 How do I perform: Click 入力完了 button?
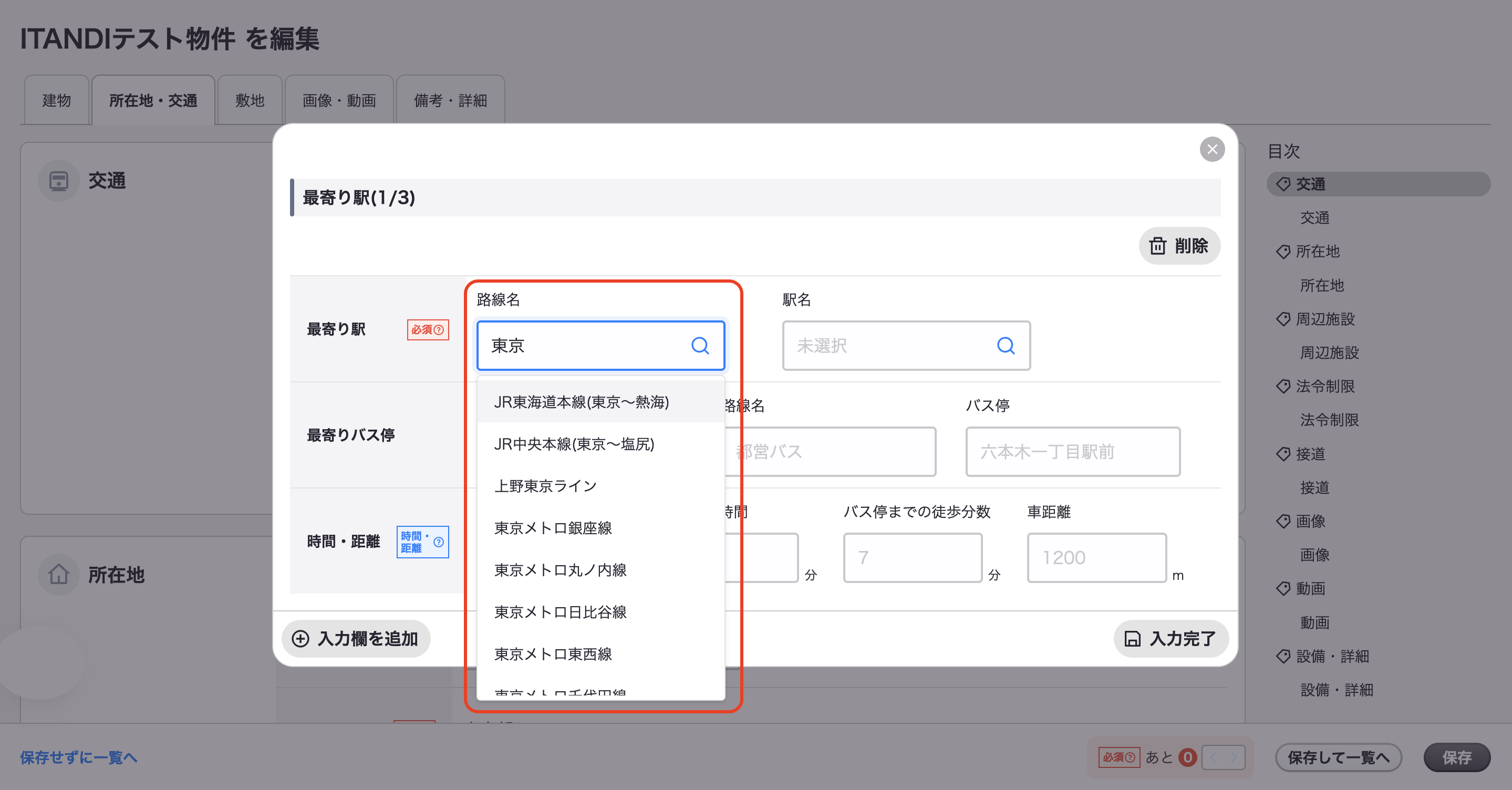point(1171,639)
